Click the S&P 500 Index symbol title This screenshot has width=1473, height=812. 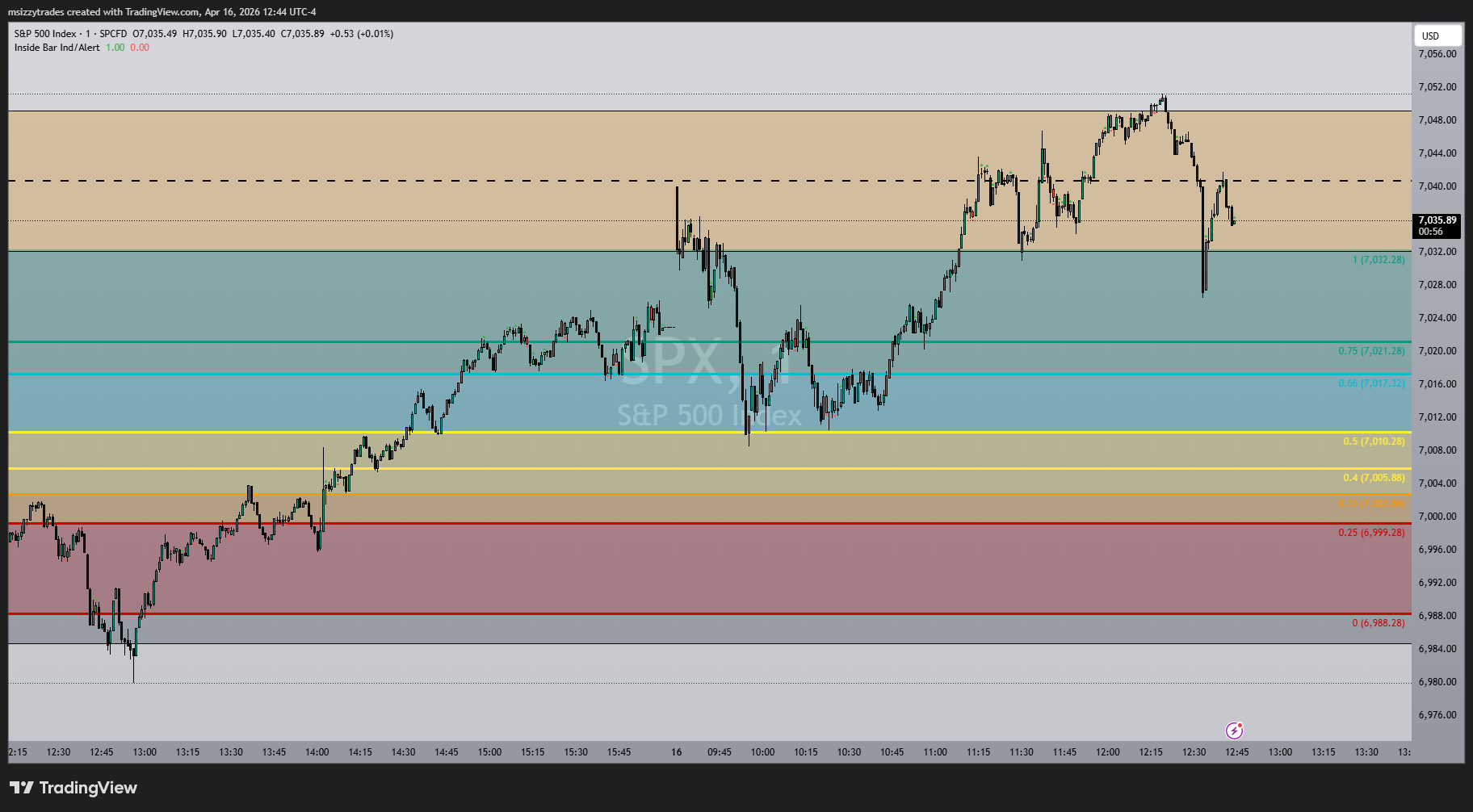point(45,34)
